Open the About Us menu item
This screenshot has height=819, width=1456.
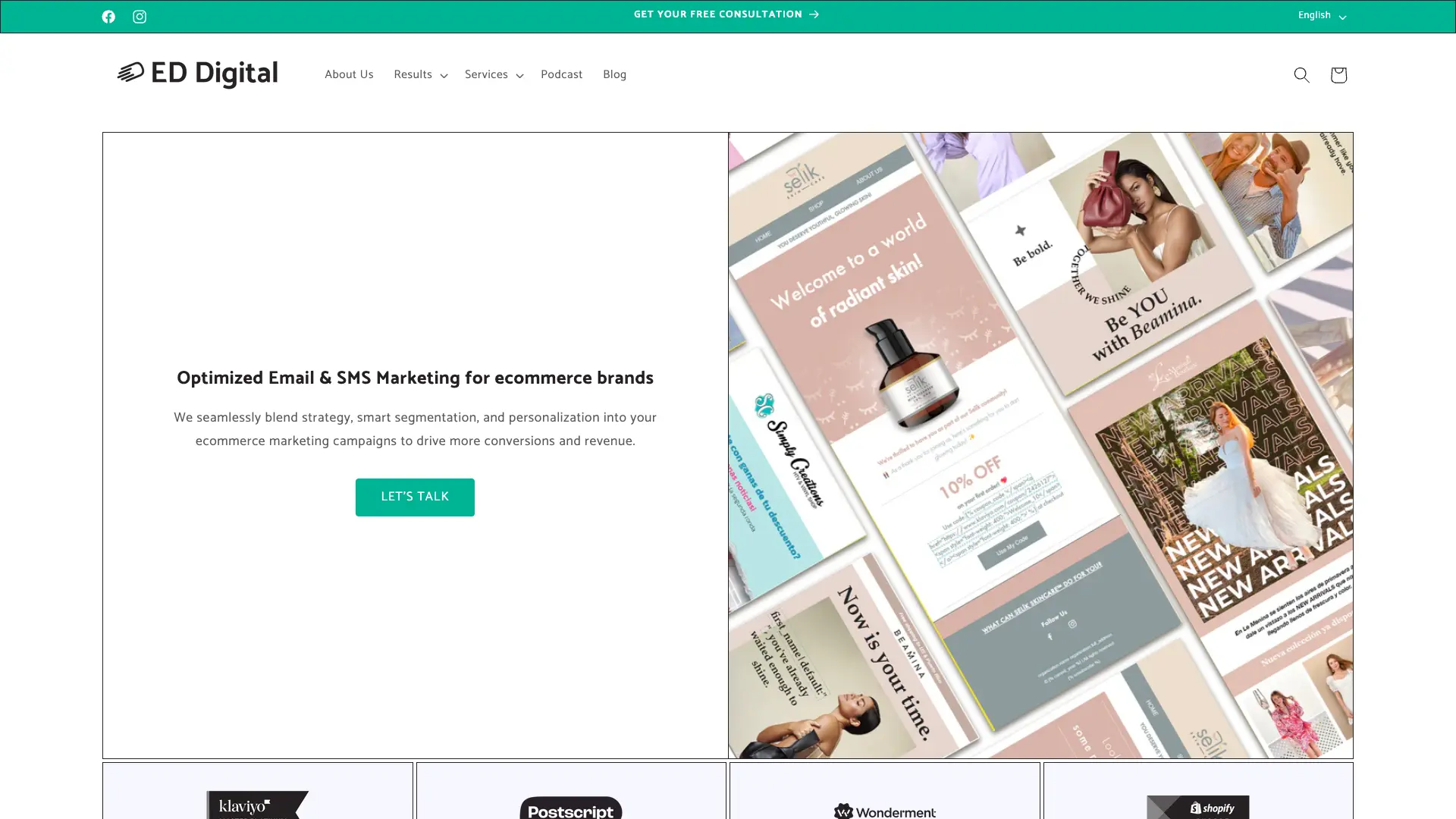tap(348, 75)
